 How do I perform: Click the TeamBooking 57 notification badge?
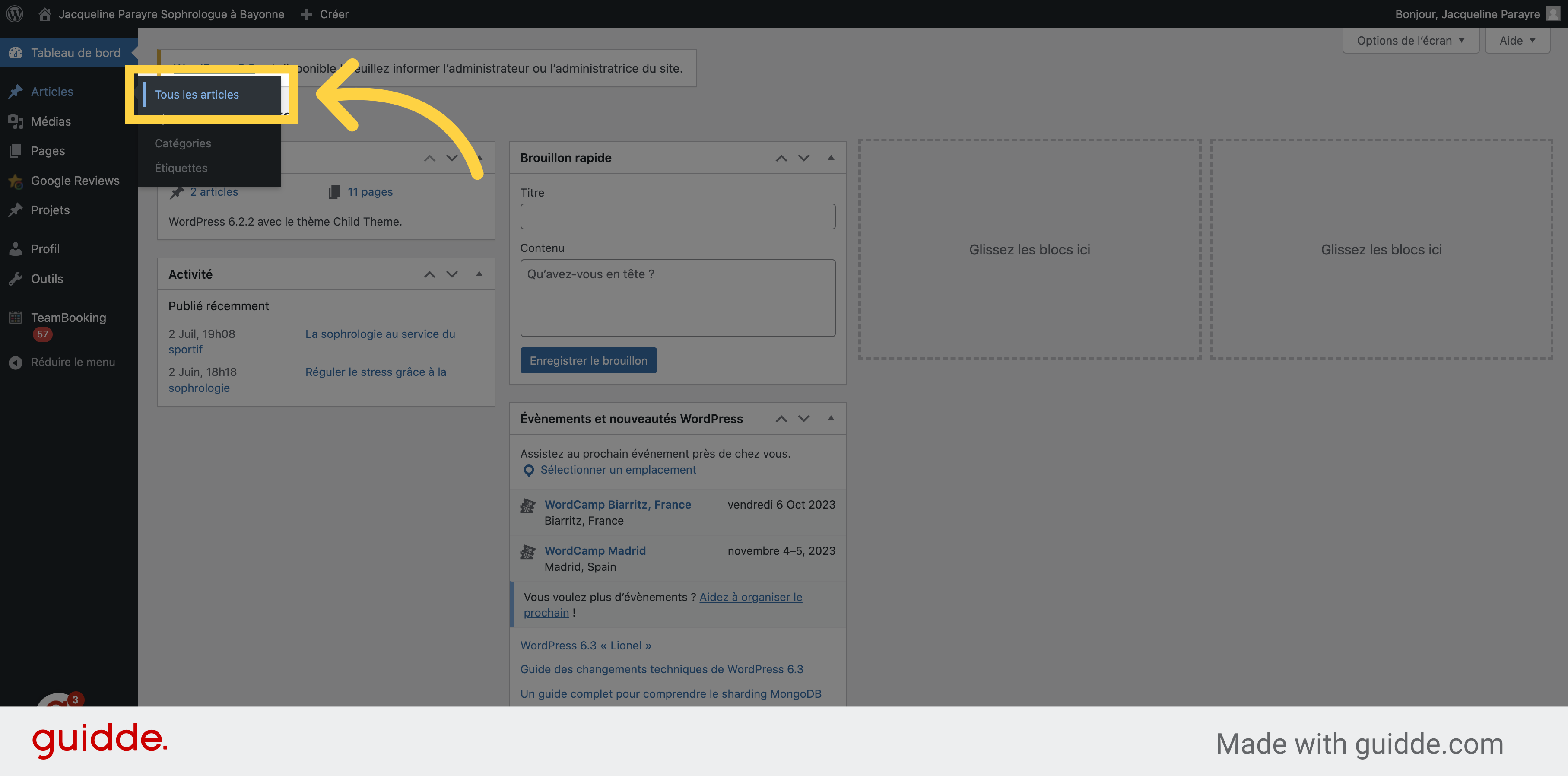(43, 334)
